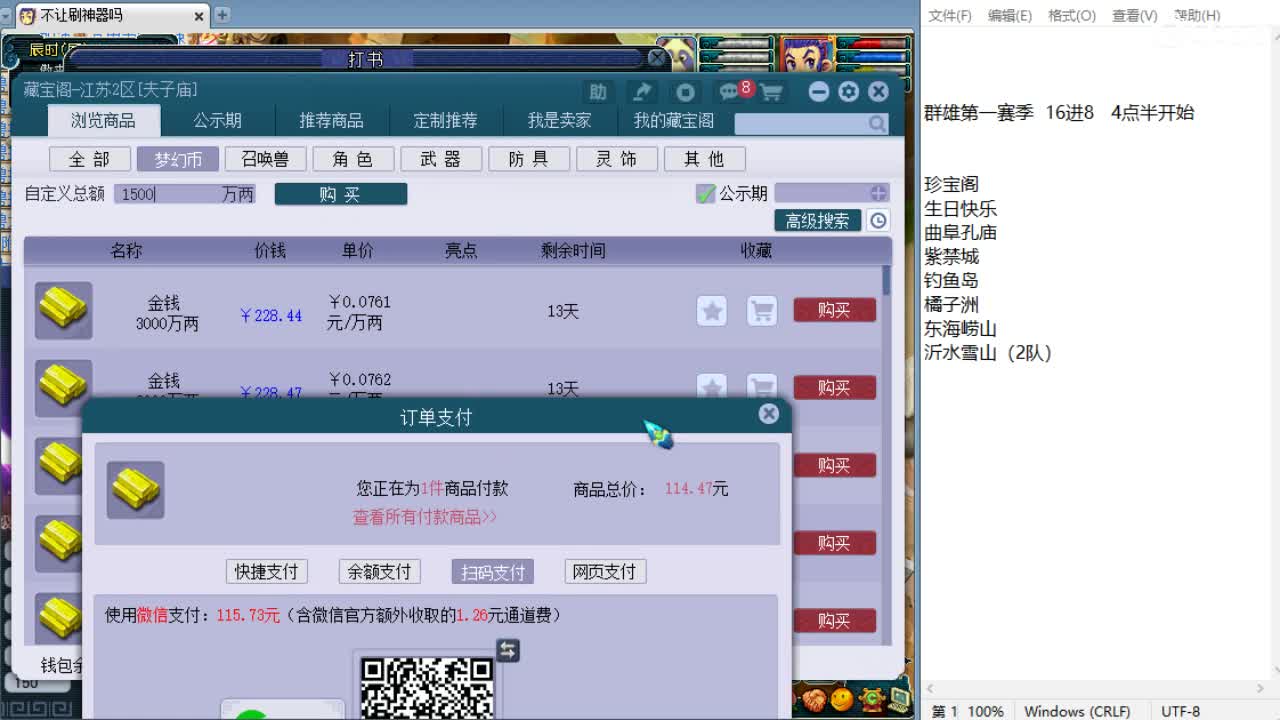Open 高级搜索 advanced search options
This screenshot has width=1280, height=720.
click(x=818, y=221)
